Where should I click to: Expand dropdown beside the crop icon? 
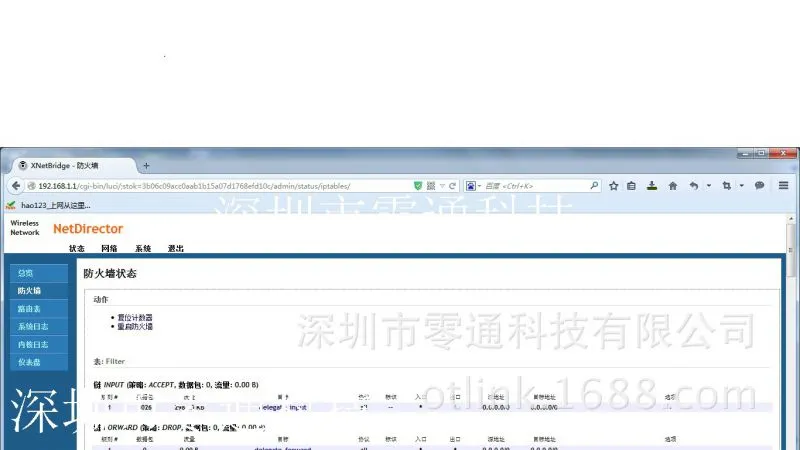741,186
